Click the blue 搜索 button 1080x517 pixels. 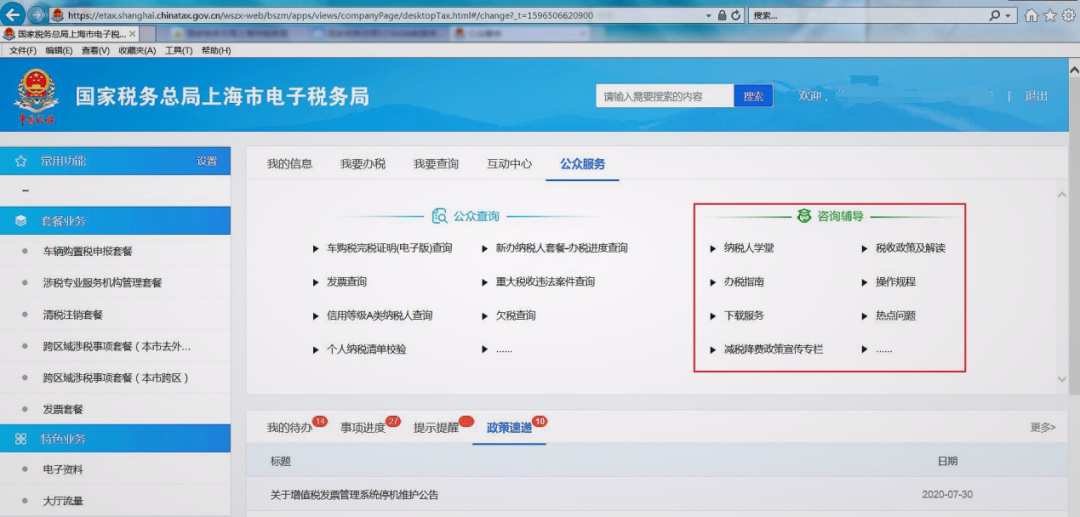[754, 96]
